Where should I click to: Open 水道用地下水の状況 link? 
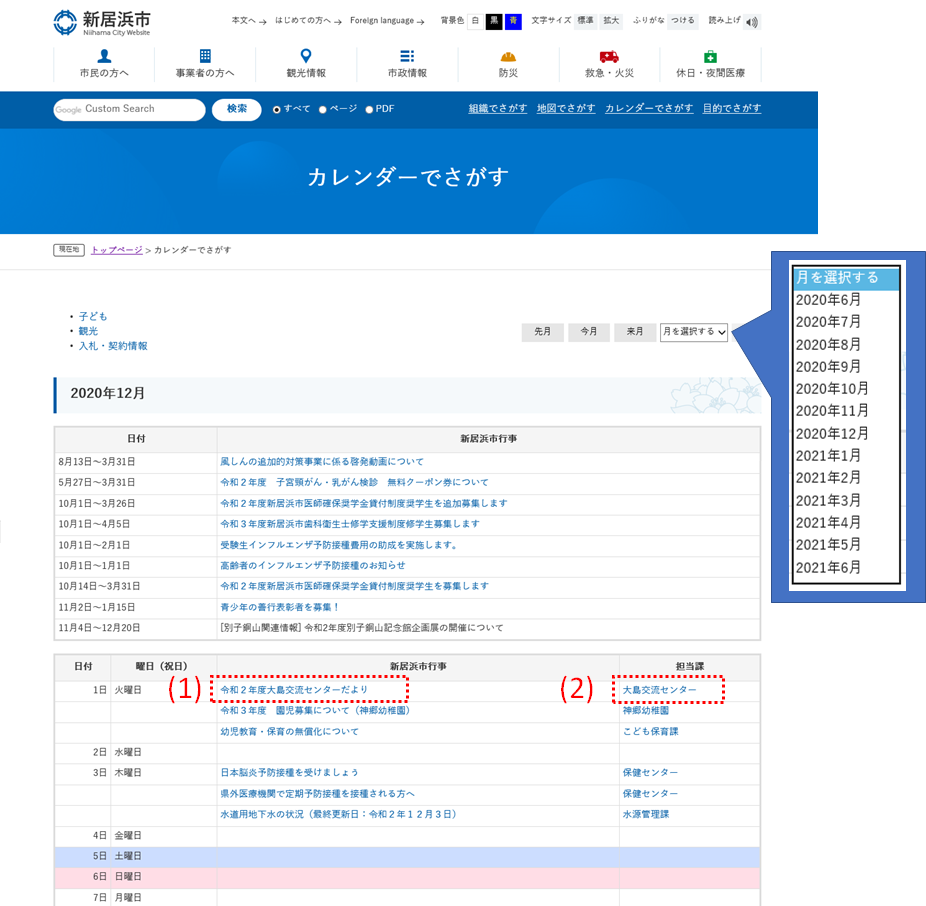point(338,814)
